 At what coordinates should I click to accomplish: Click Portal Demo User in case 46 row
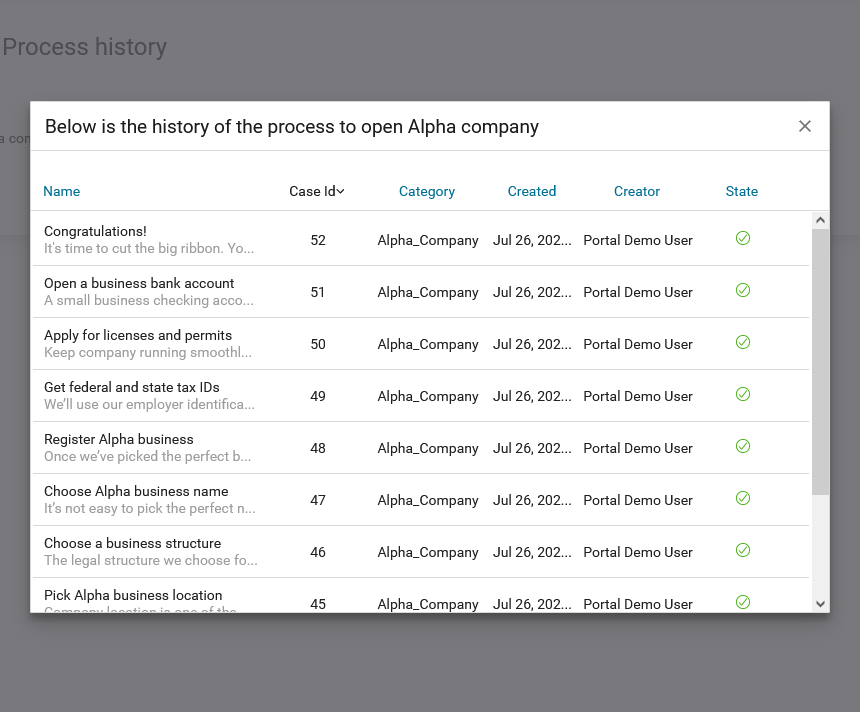638,552
